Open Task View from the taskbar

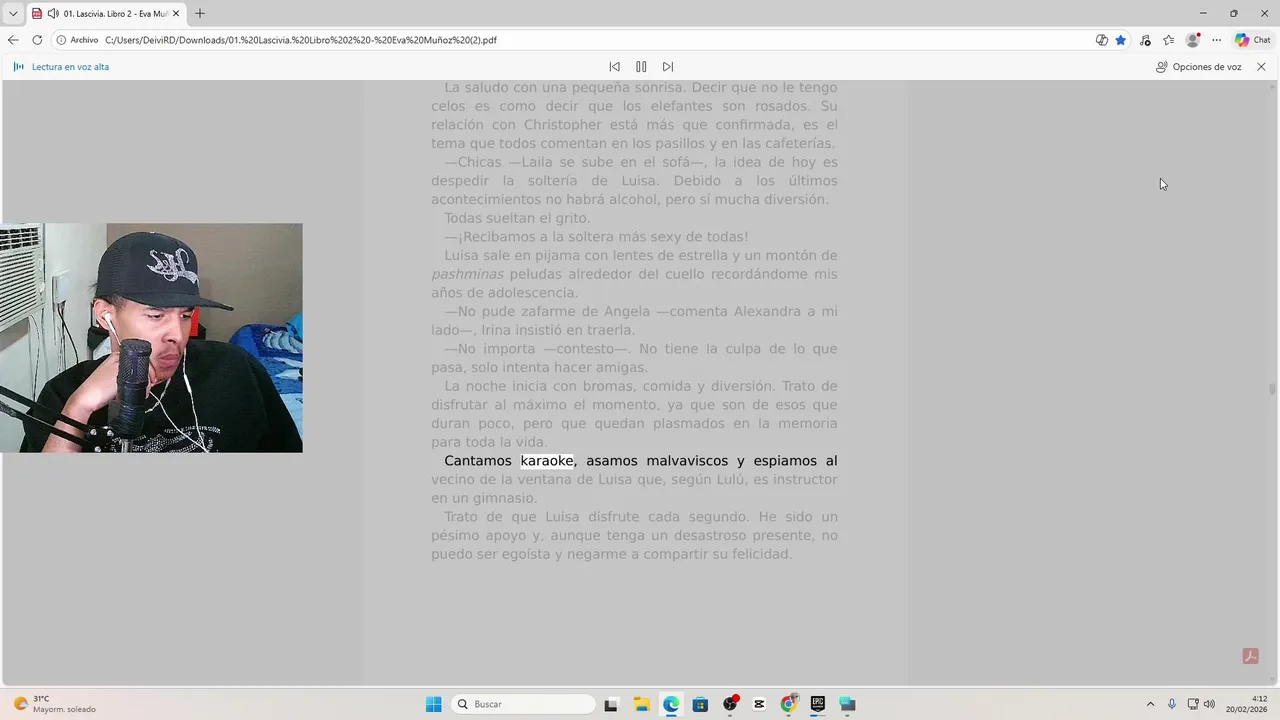click(611, 704)
